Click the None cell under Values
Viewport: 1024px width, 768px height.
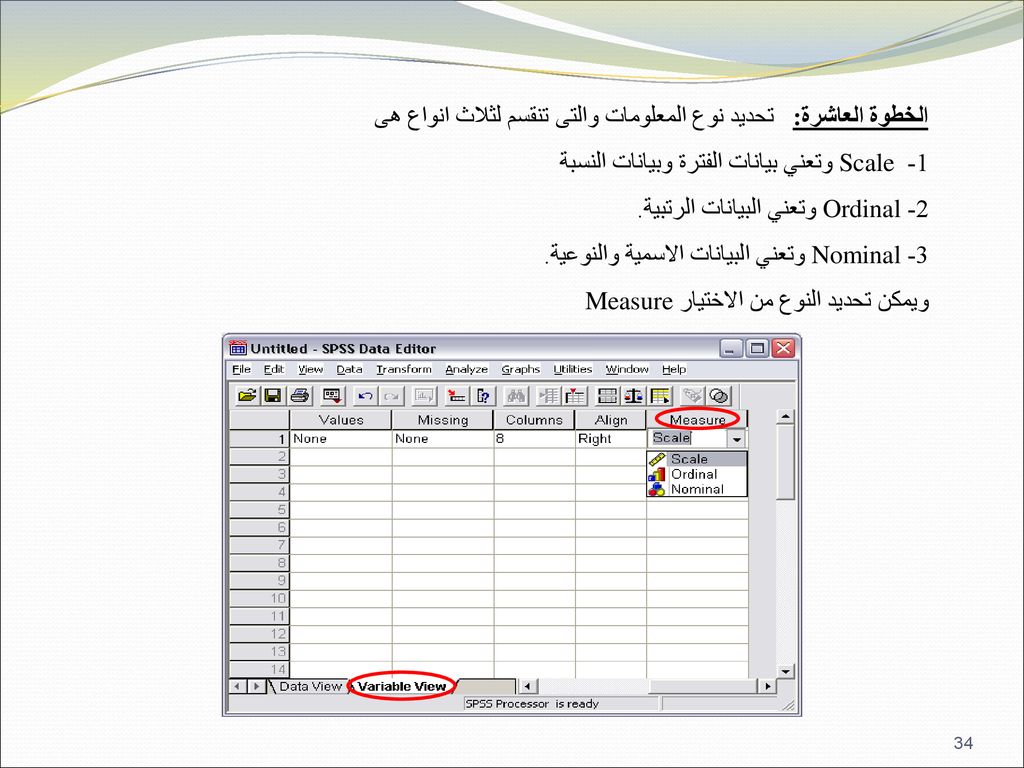click(x=340, y=439)
